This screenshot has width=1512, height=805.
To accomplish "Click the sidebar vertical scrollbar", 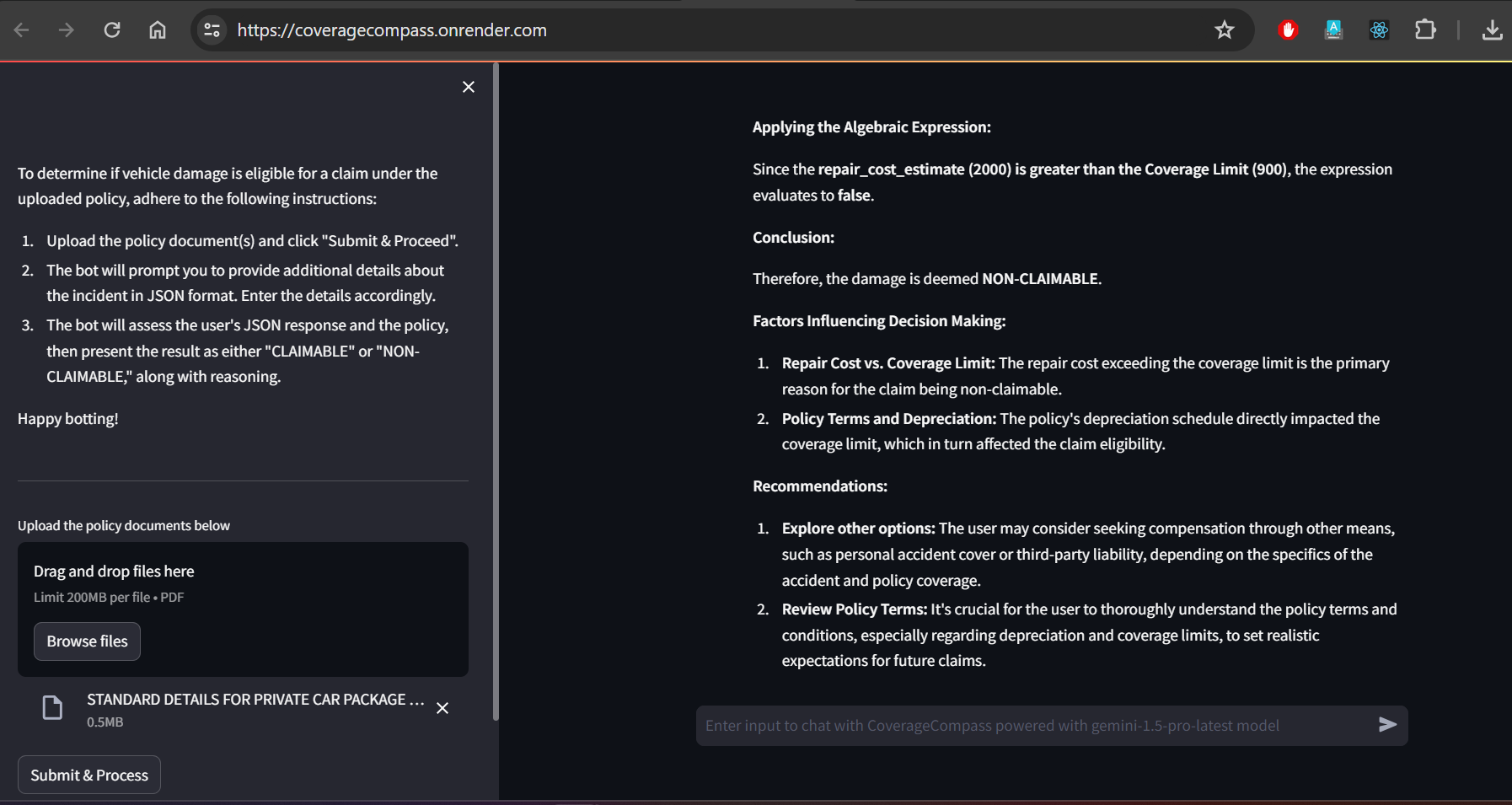I will click(x=496, y=392).
